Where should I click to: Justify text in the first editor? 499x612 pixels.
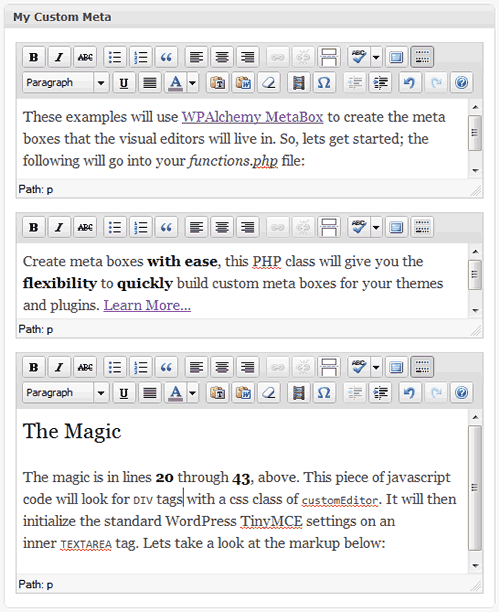(x=150, y=83)
